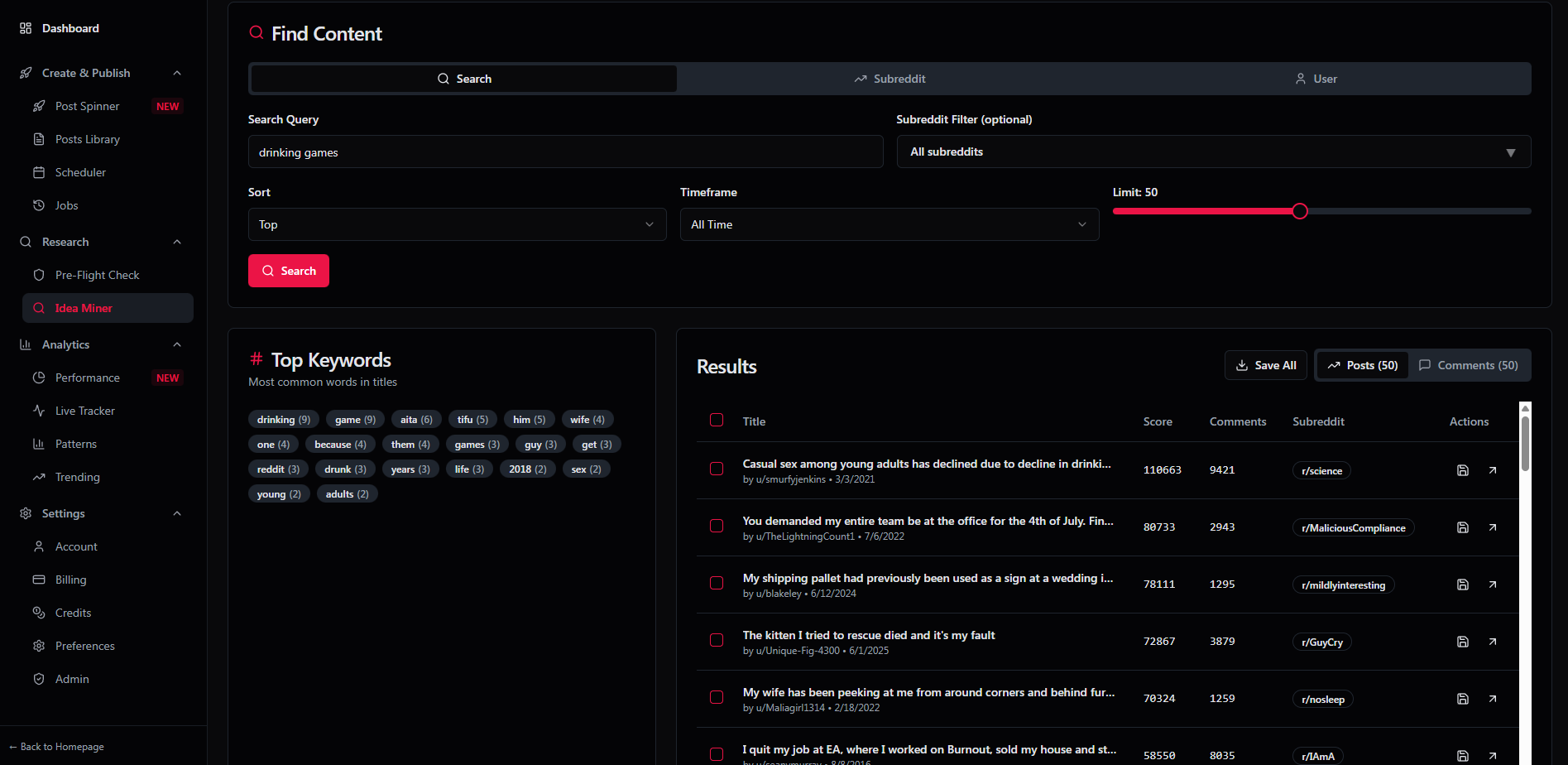Click the r/science subreddit tag
Viewport: 1568px width, 765px height.
[1321, 470]
